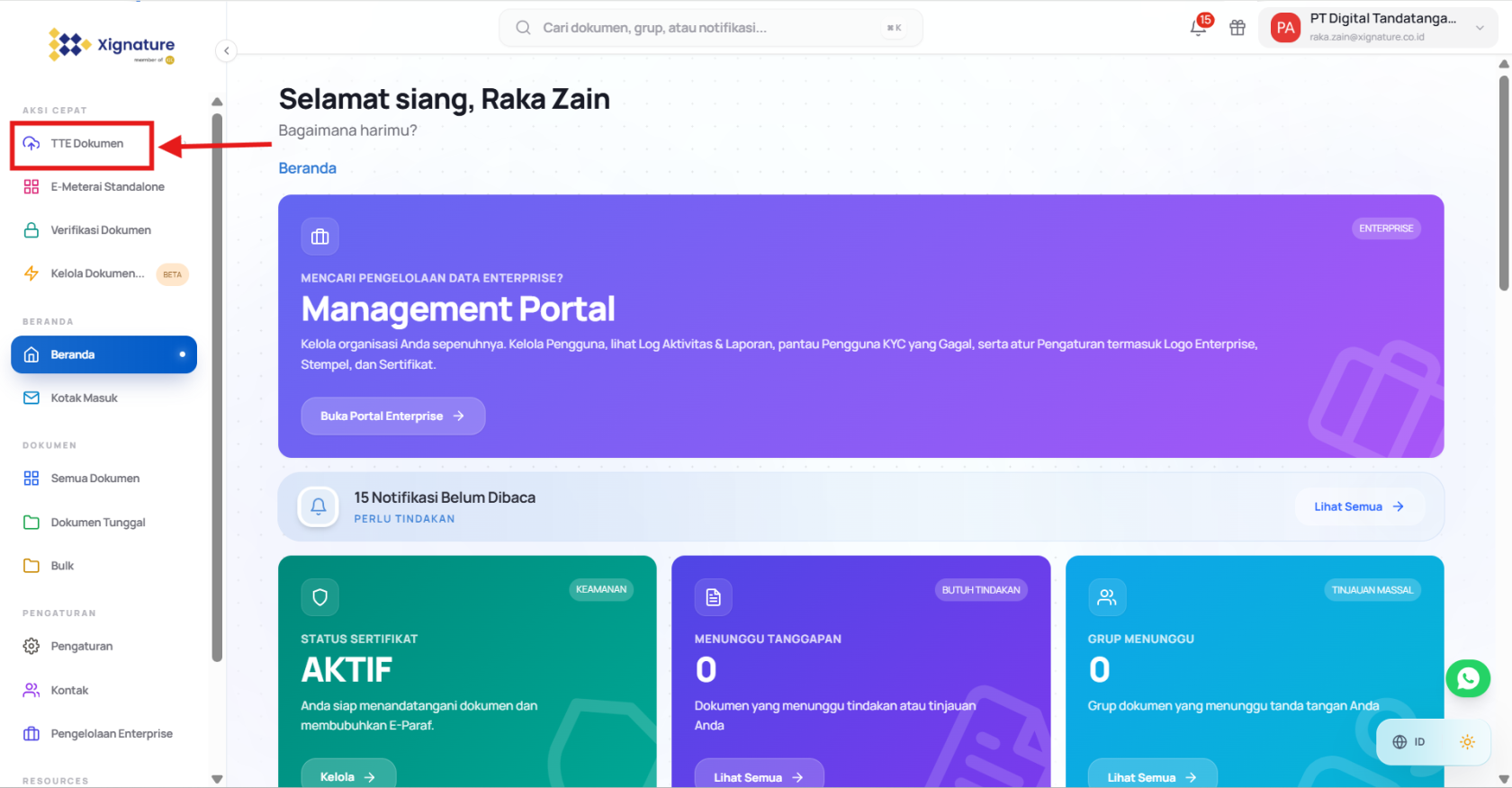
Task: Click "AKSI CEPAT" sidebar section header
Action: point(55,111)
